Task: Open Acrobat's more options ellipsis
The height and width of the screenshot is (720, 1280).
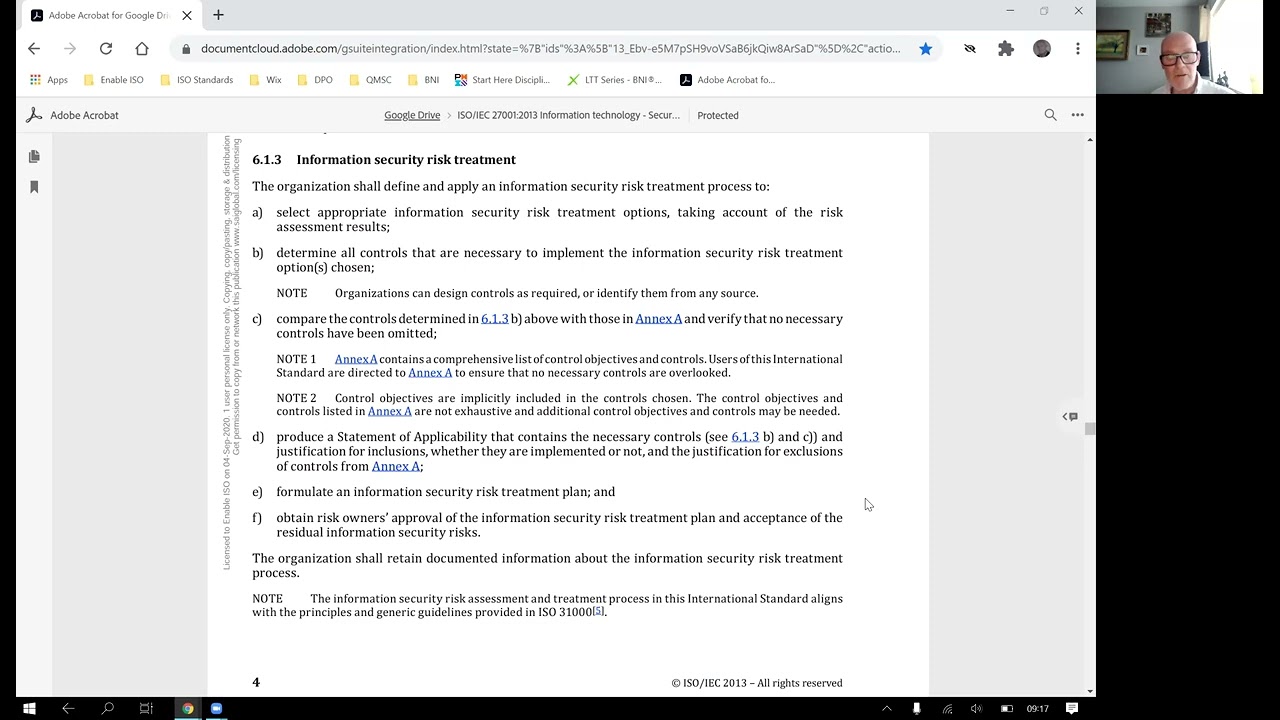Action: (x=1078, y=115)
